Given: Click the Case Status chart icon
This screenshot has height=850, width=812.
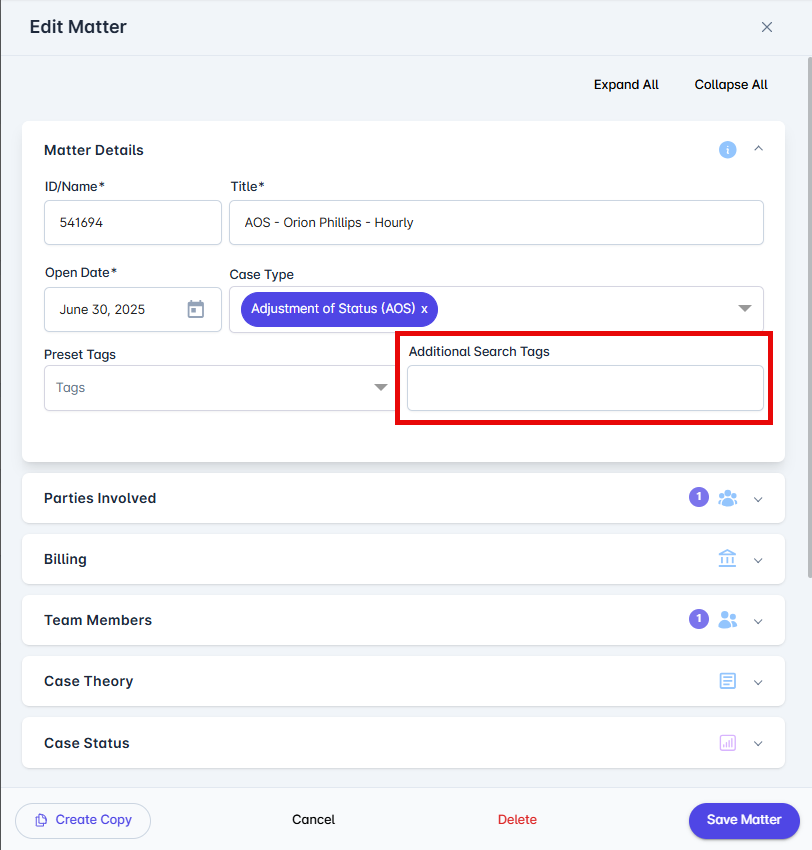Looking at the screenshot, I should click(x=727, y=743).
